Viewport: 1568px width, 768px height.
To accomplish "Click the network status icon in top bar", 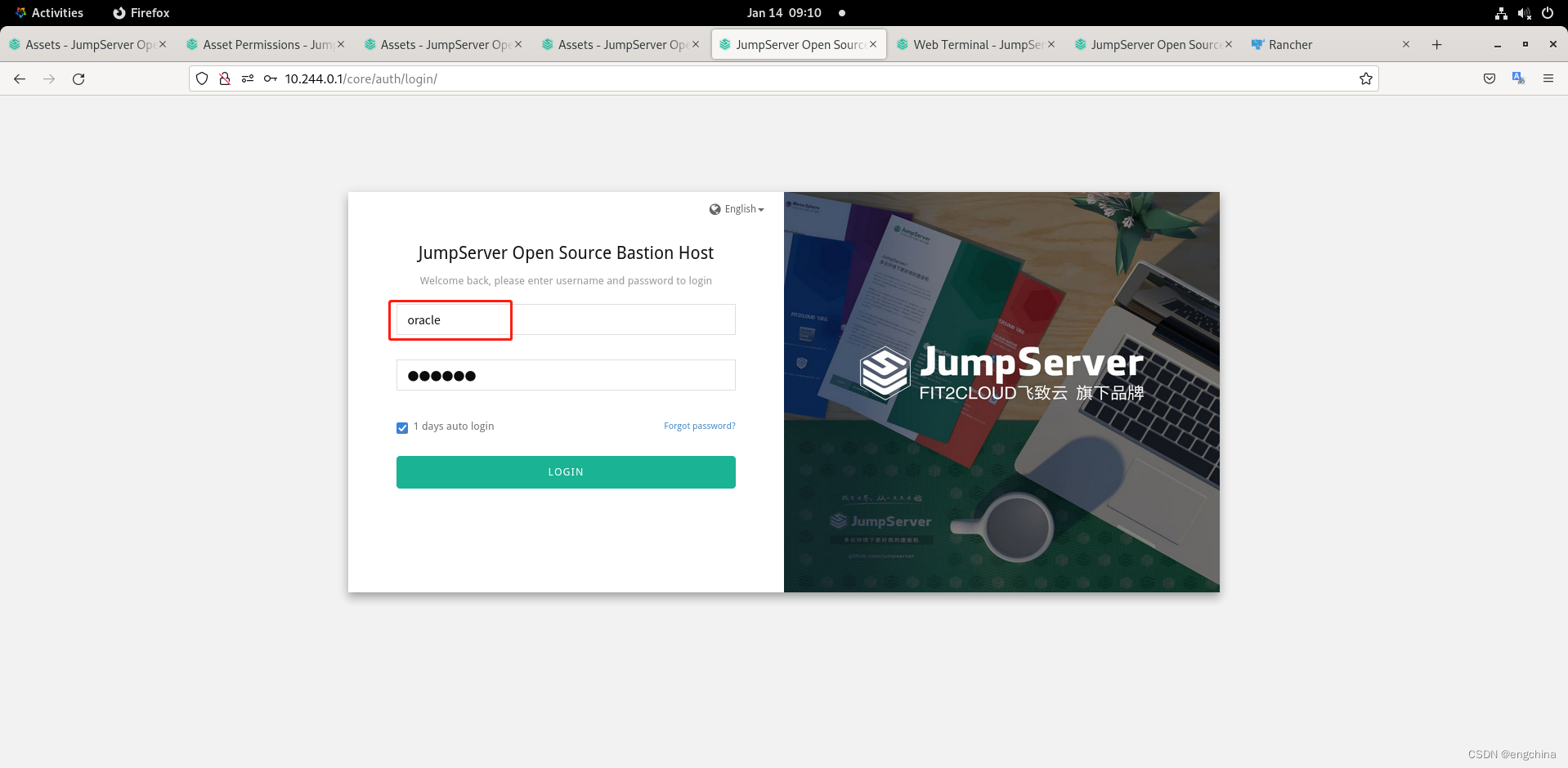I will 1501,13.
